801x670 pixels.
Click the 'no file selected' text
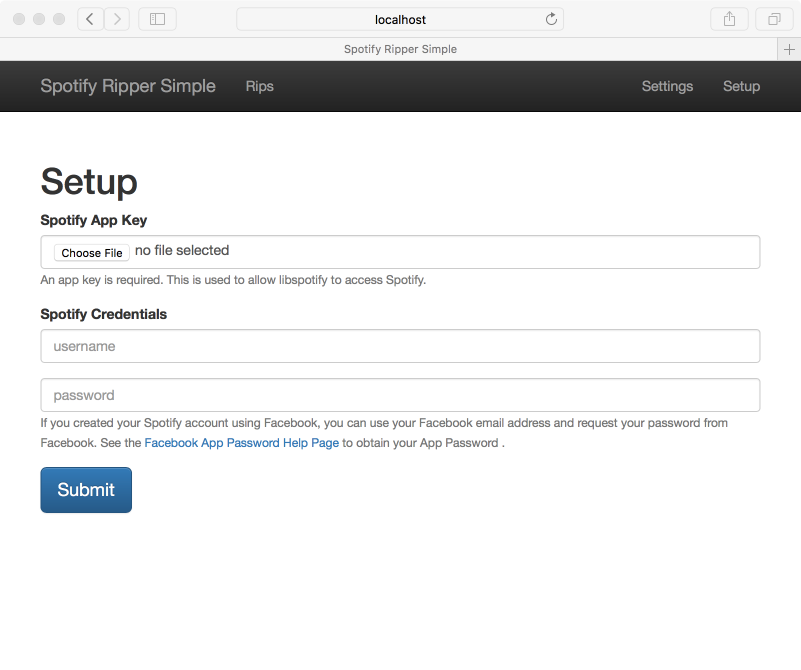click(182, 250)
